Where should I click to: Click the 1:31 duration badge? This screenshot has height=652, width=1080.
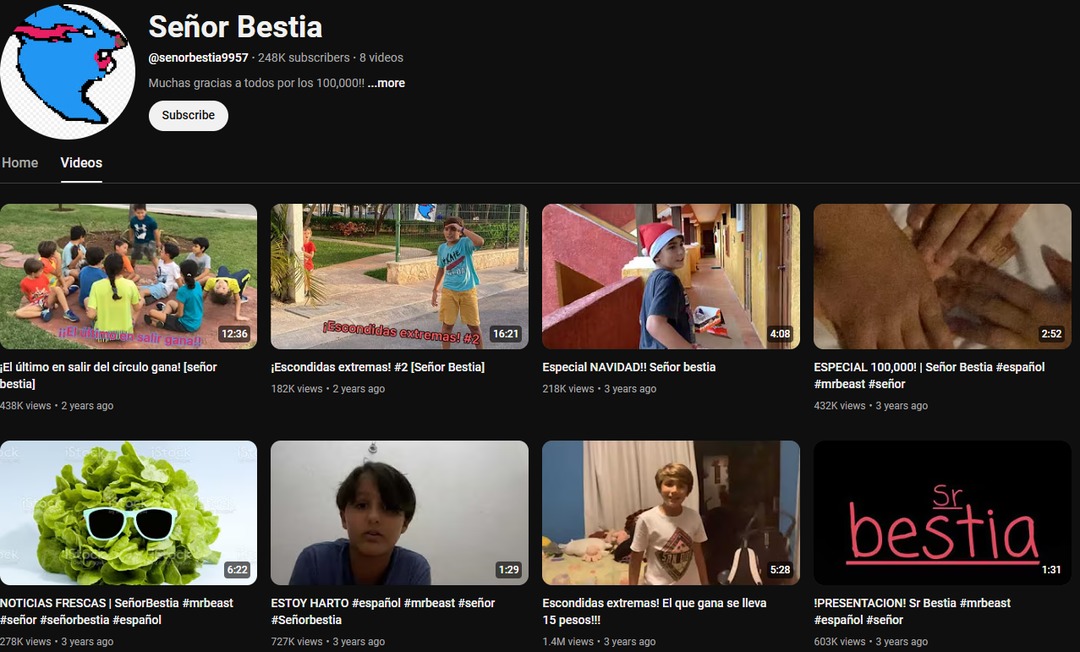tap(1051, 570)
